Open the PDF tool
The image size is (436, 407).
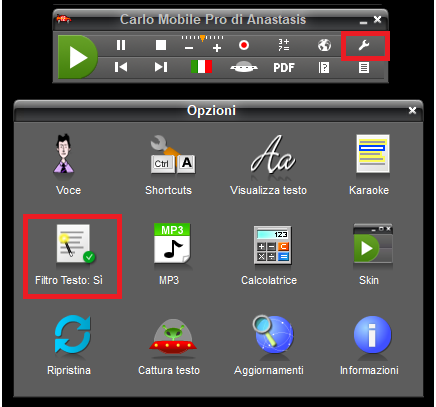[284, 68]
